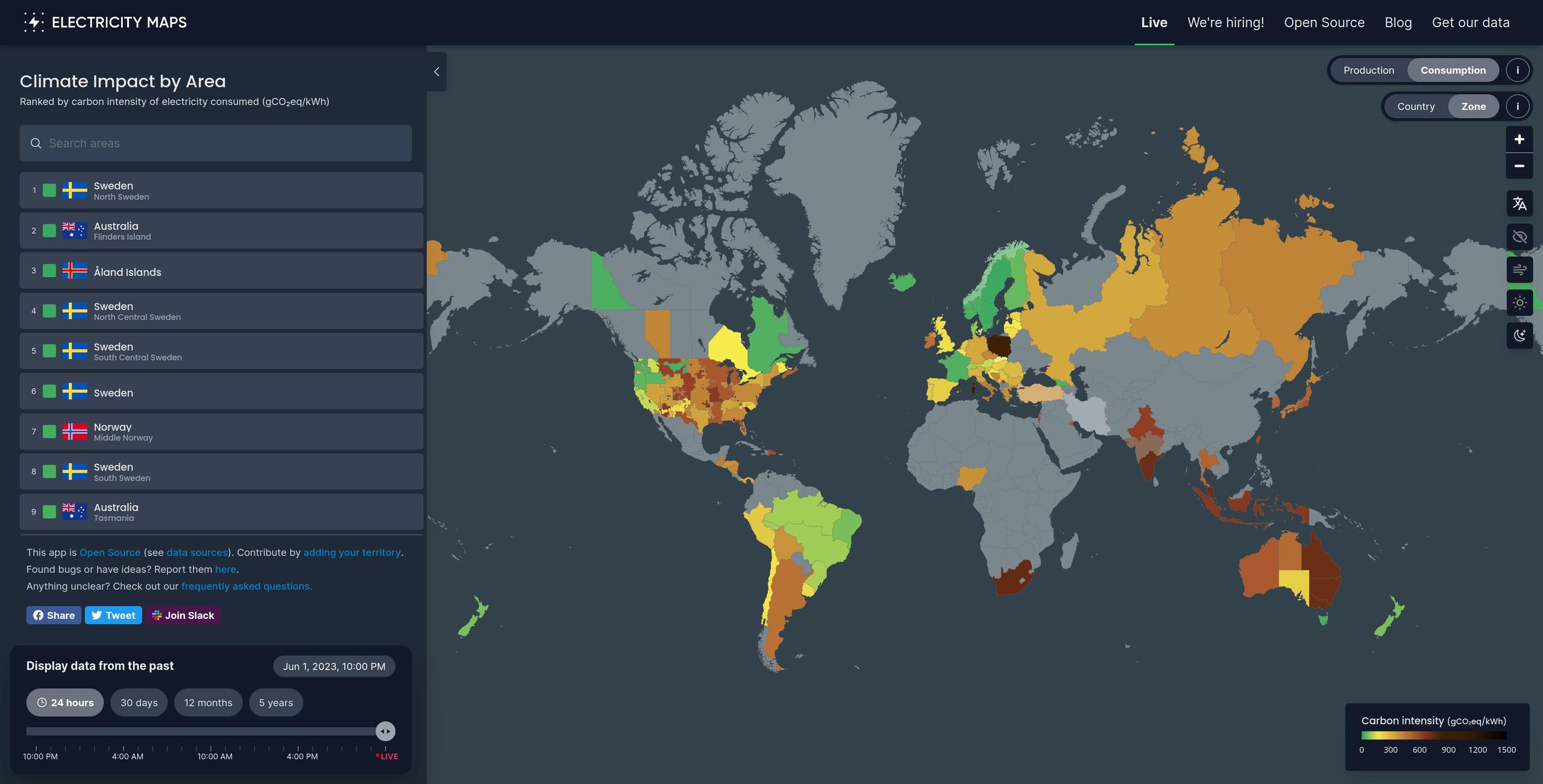This screenshot has height=784, width=1543.
Task: Select the 30 days time range
Action: 139,703
